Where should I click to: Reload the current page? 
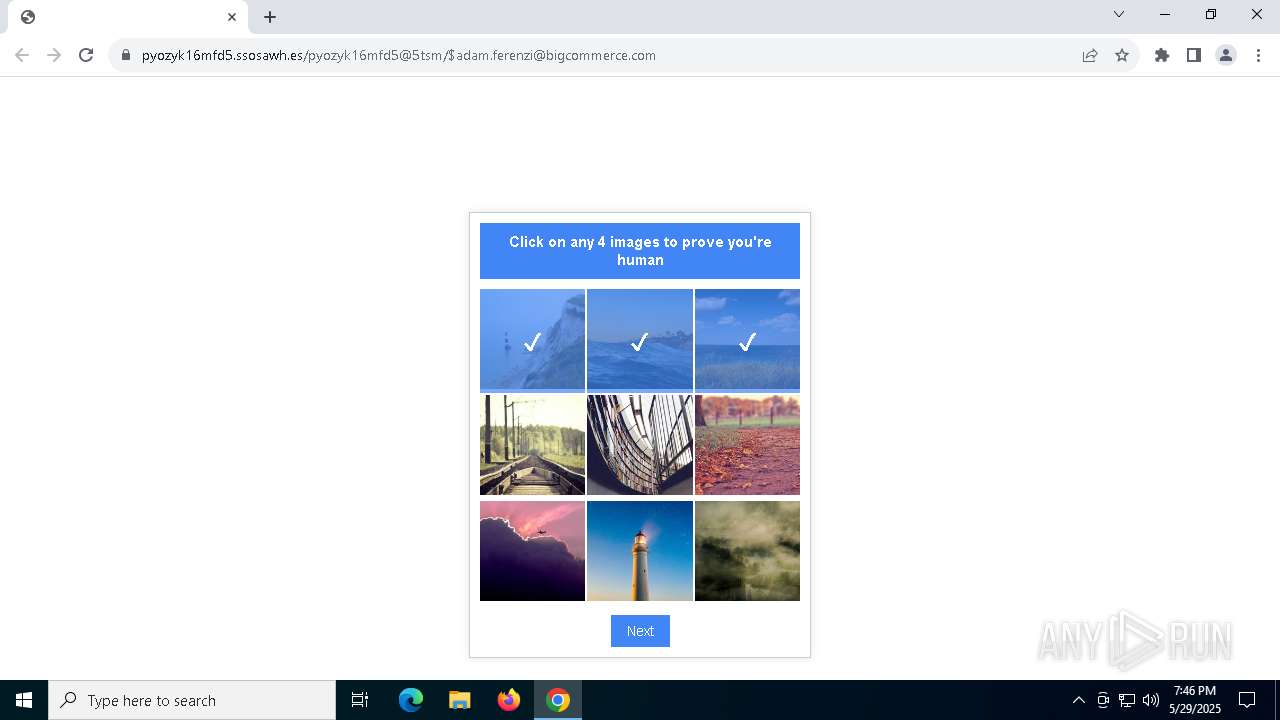[x=86, y=55]
